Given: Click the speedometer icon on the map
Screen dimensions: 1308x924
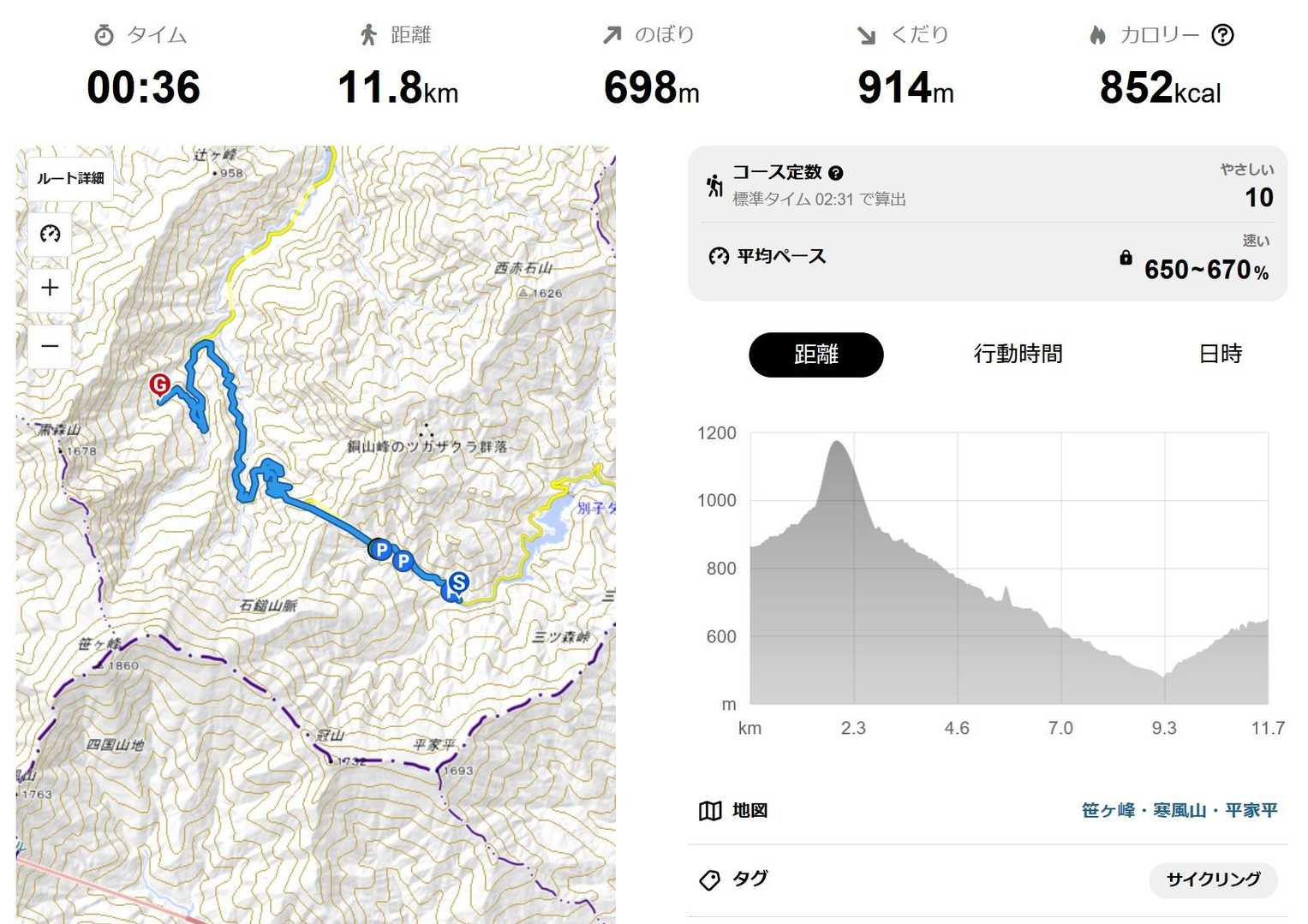Looking at the screenshot, I should tap(50, 234).
